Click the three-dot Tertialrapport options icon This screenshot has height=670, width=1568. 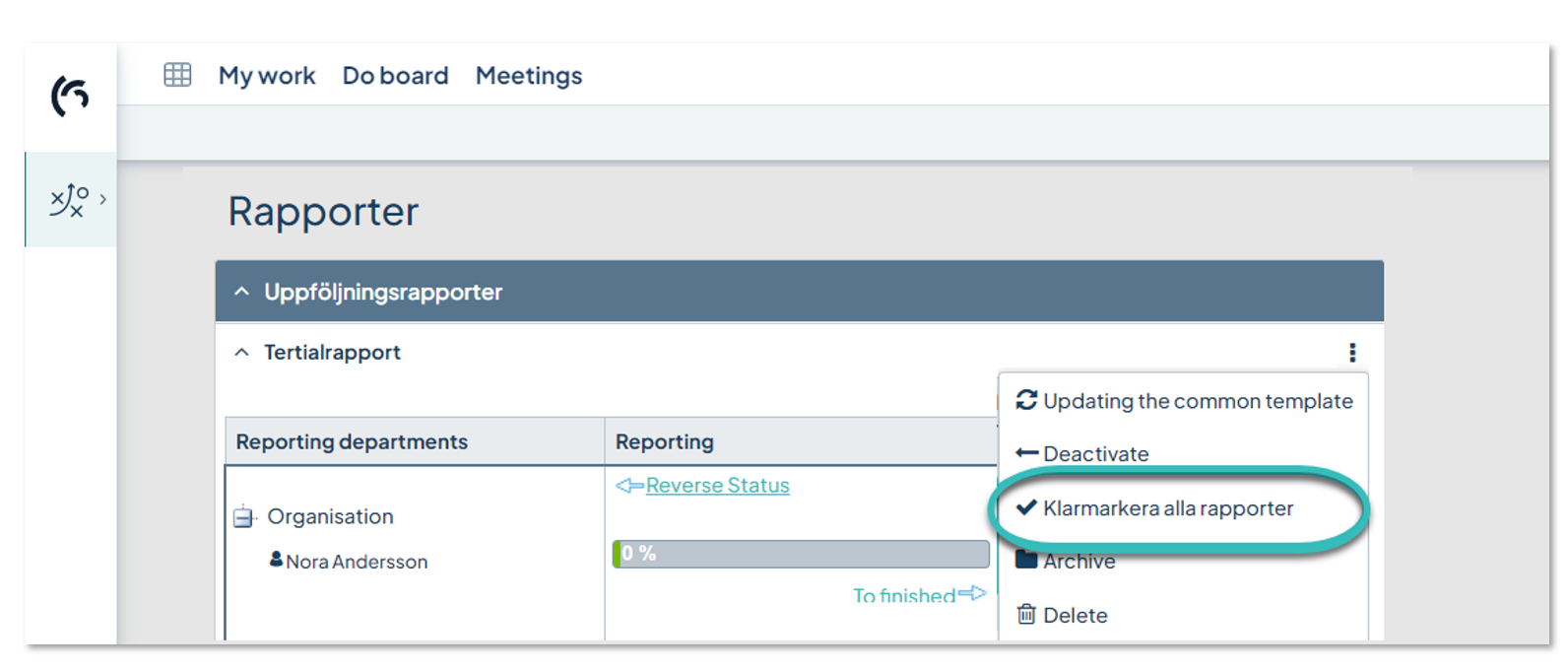point(1352,353)
